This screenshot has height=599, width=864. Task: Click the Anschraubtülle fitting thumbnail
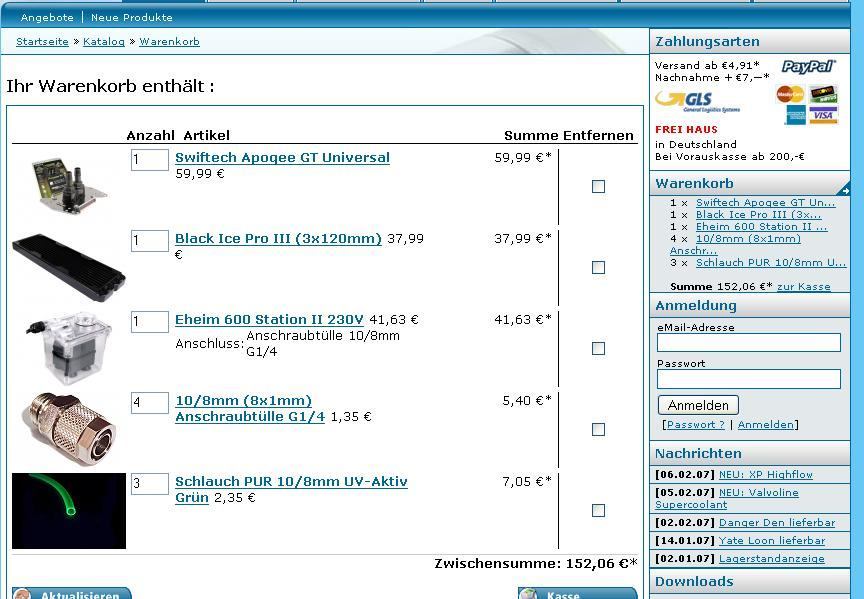69,429
